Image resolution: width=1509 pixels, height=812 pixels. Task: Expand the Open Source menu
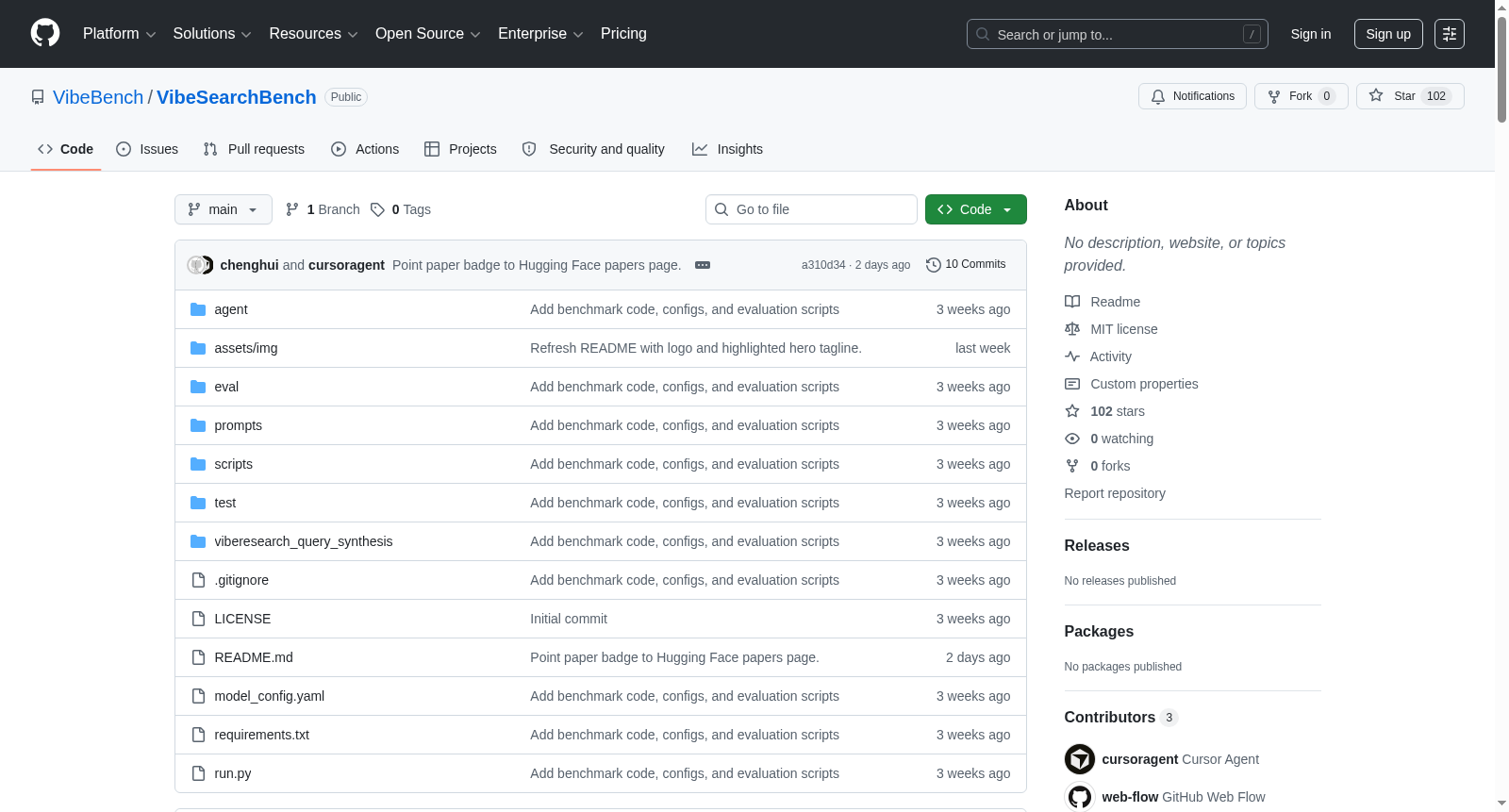click(x=428, y=34)
